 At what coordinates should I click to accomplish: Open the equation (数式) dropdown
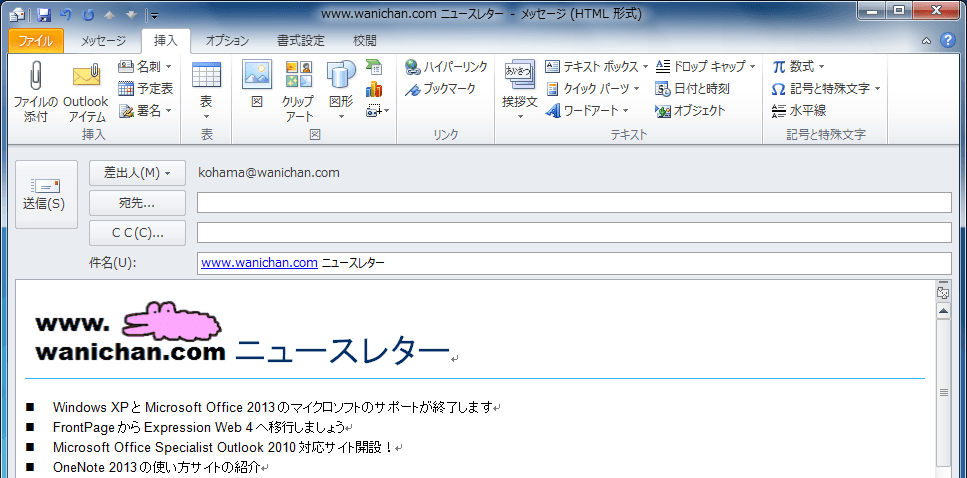798,66
